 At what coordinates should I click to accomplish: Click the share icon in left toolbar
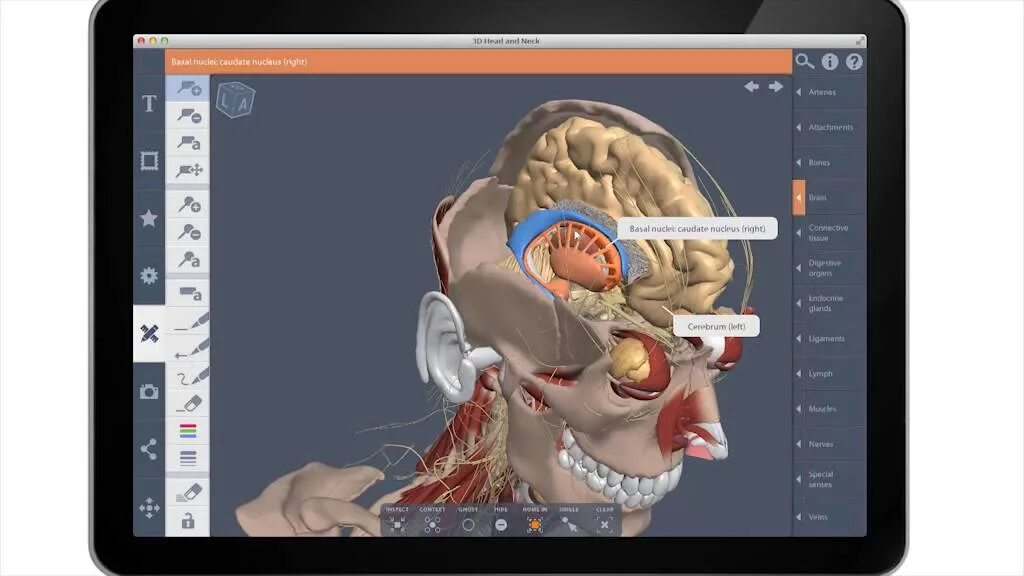coord(147,449)
